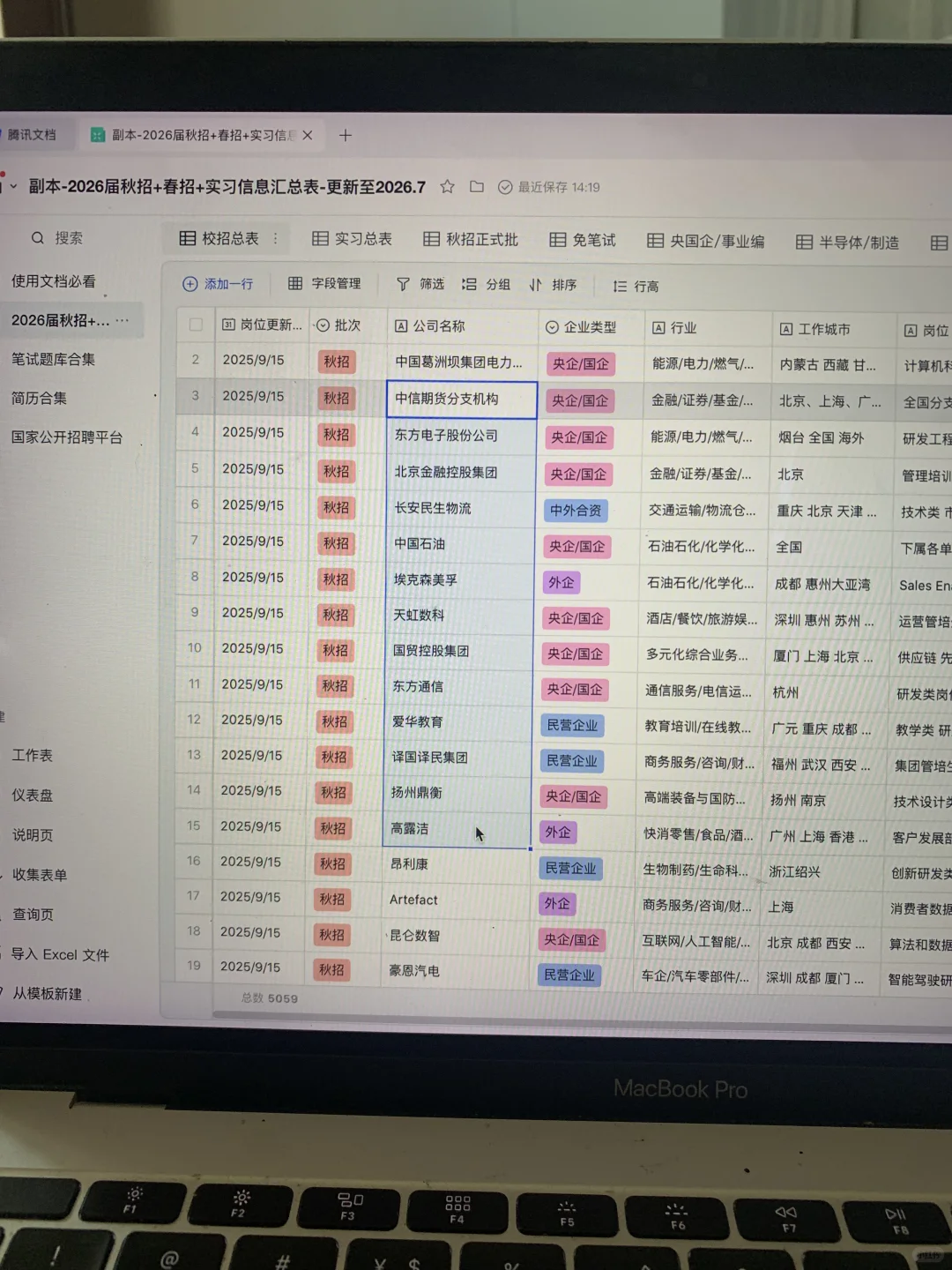Switch to 秋招正式批 tab
Image resolution: width=952 pixels, height=1270 pixels.
[x=471, y=239]
